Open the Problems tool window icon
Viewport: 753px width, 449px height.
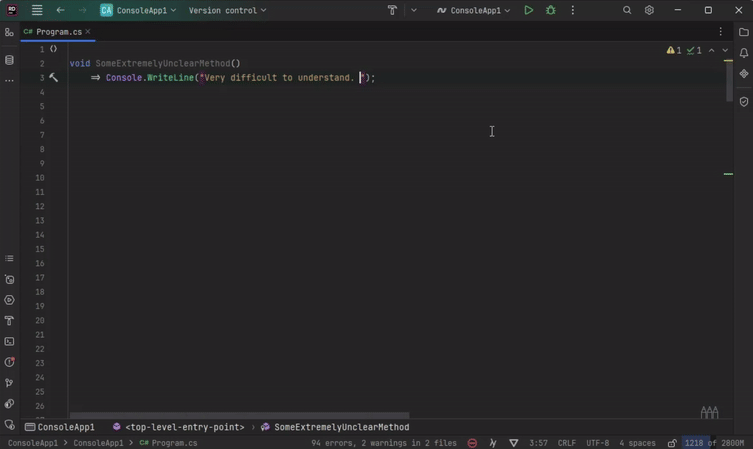(x=9, y=362)
